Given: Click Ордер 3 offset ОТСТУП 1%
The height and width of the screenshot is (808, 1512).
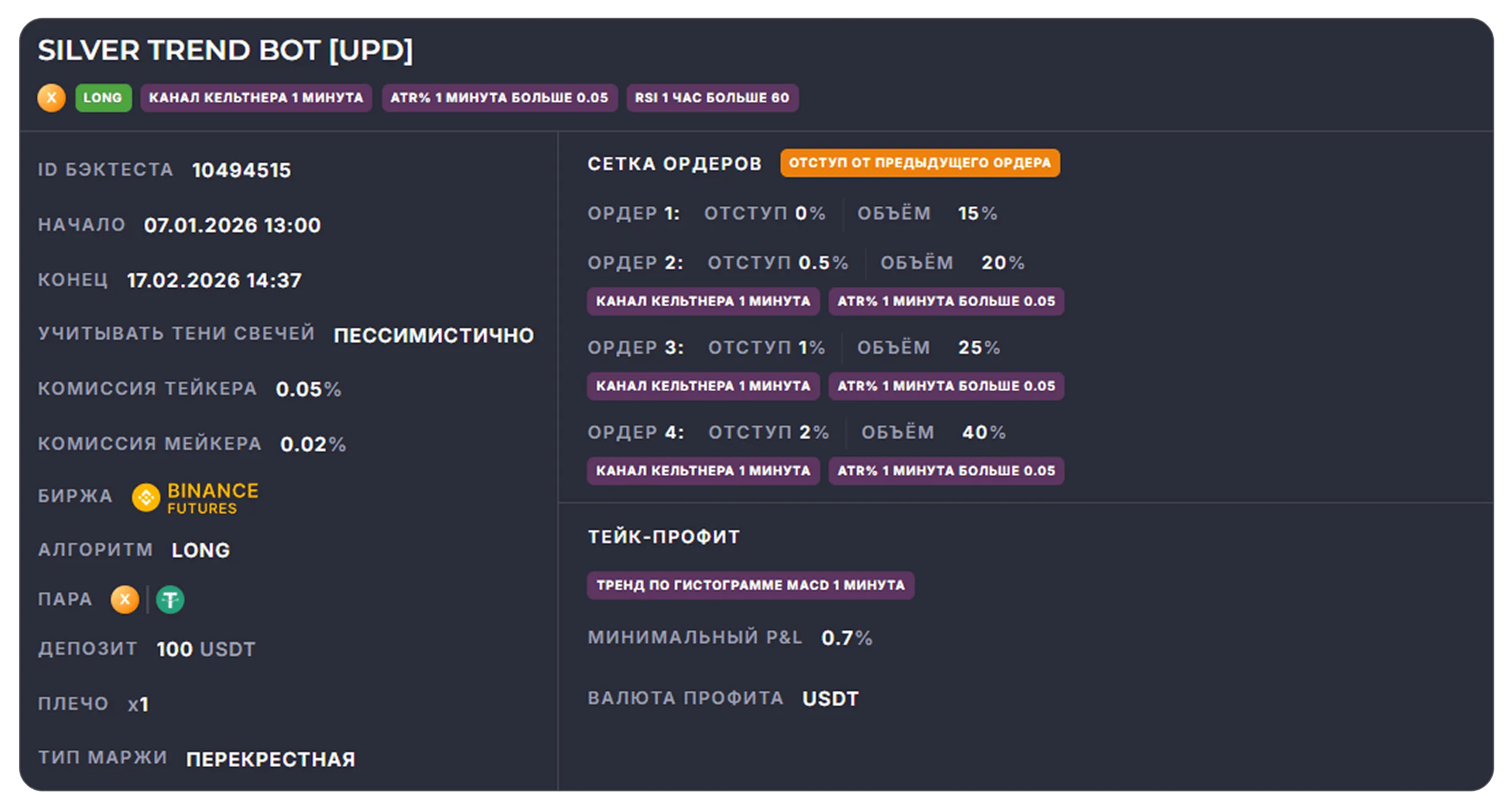Looking at the screenshot, I should [767, 347].
